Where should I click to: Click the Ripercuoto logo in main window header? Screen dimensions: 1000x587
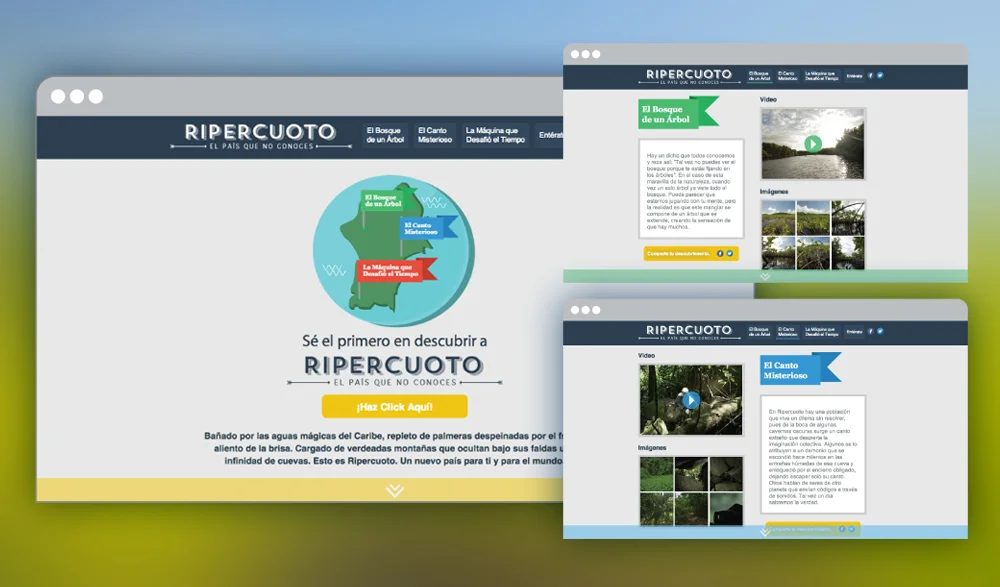[x=260, y=137]
